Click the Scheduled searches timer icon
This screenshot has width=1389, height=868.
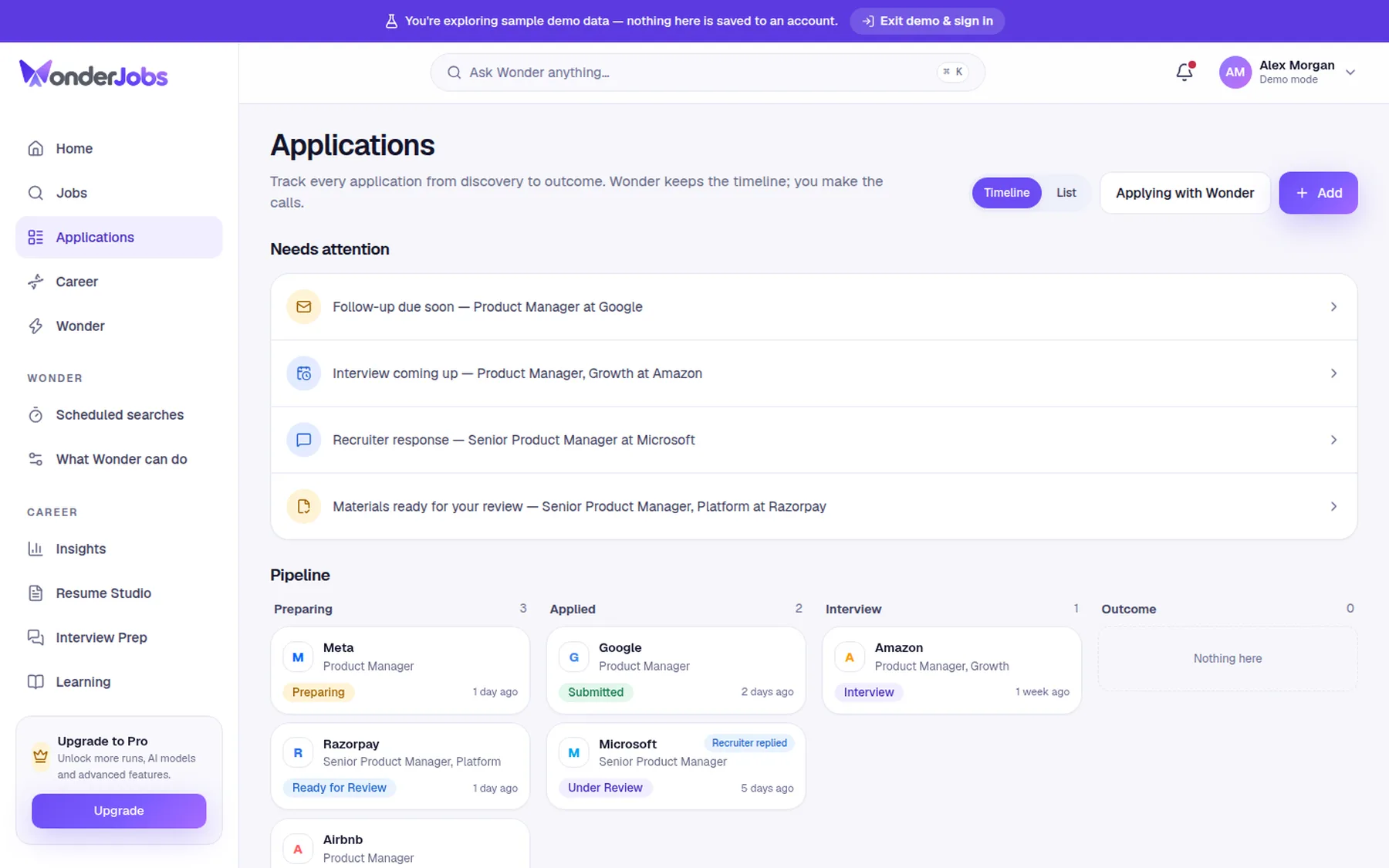(x=35, y=415)
